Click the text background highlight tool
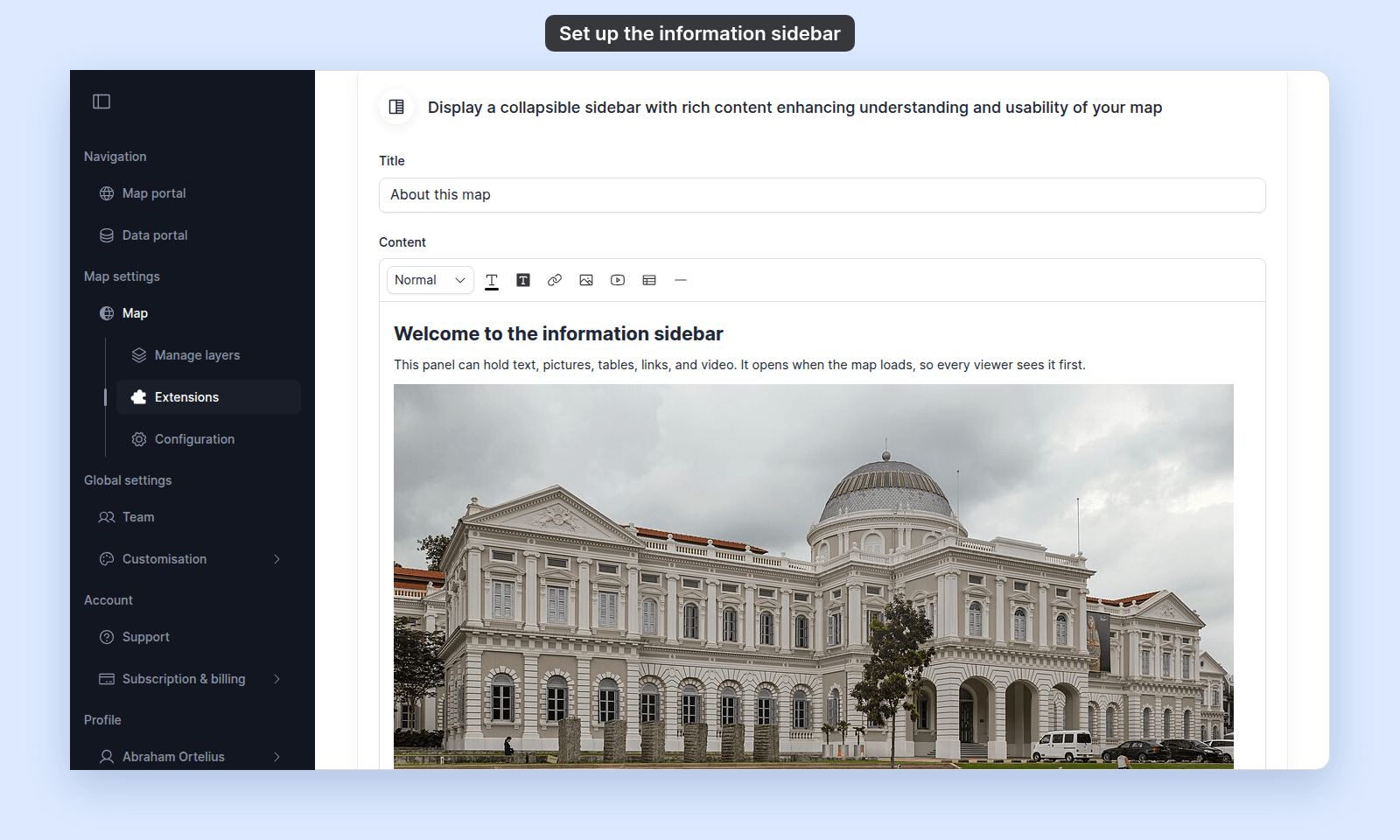Screen dimensions: 1400x840 [523, 280]
